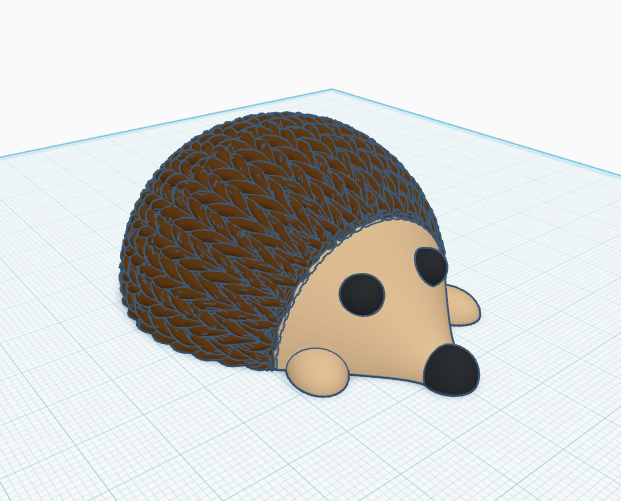Select the hedgehog's black nose shape
Viewport: 621px width, 501px height.
tap(451, 370)
